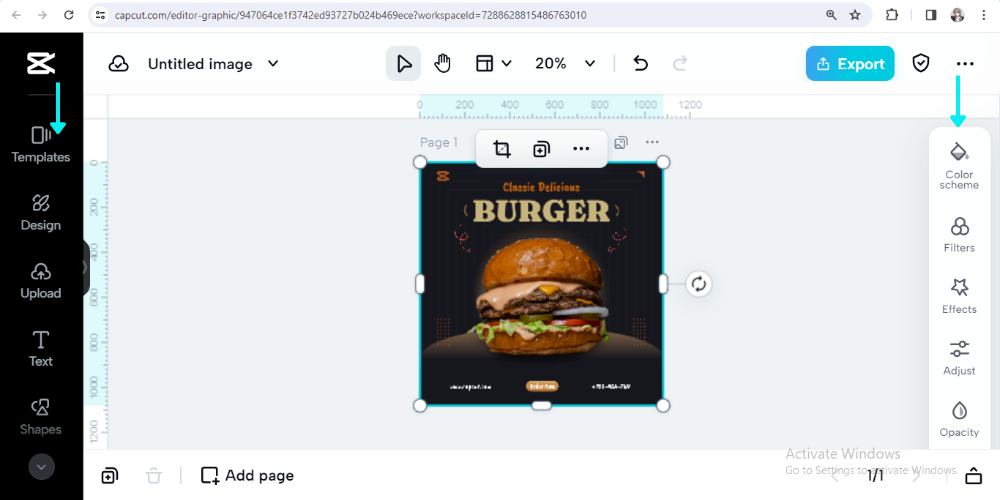The height and width of the screenshot is (500, 1000).
Task: Click the Page 1 label
Action: pos(439,142)
